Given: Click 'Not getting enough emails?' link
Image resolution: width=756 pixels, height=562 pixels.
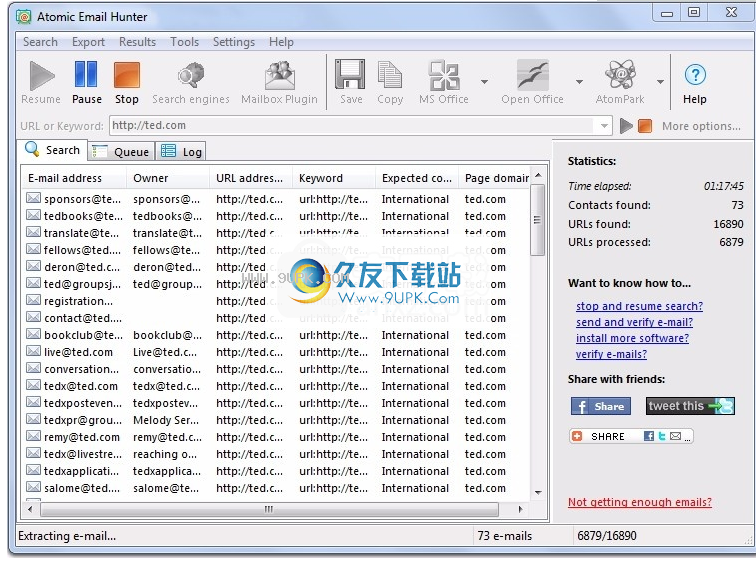Looking at the screenshot, I should [640, 502].
